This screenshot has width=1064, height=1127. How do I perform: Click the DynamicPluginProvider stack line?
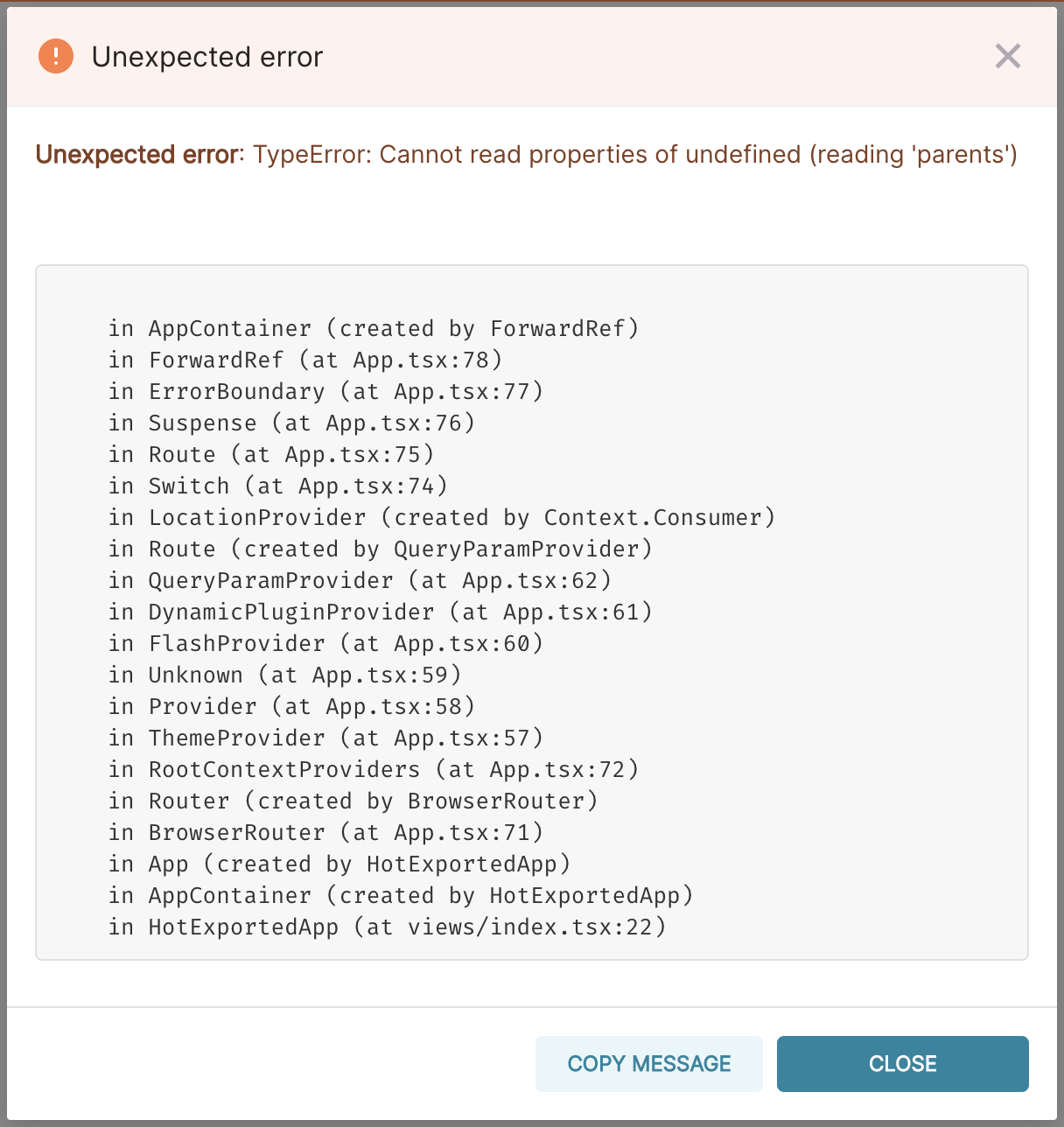click(381, 612)
